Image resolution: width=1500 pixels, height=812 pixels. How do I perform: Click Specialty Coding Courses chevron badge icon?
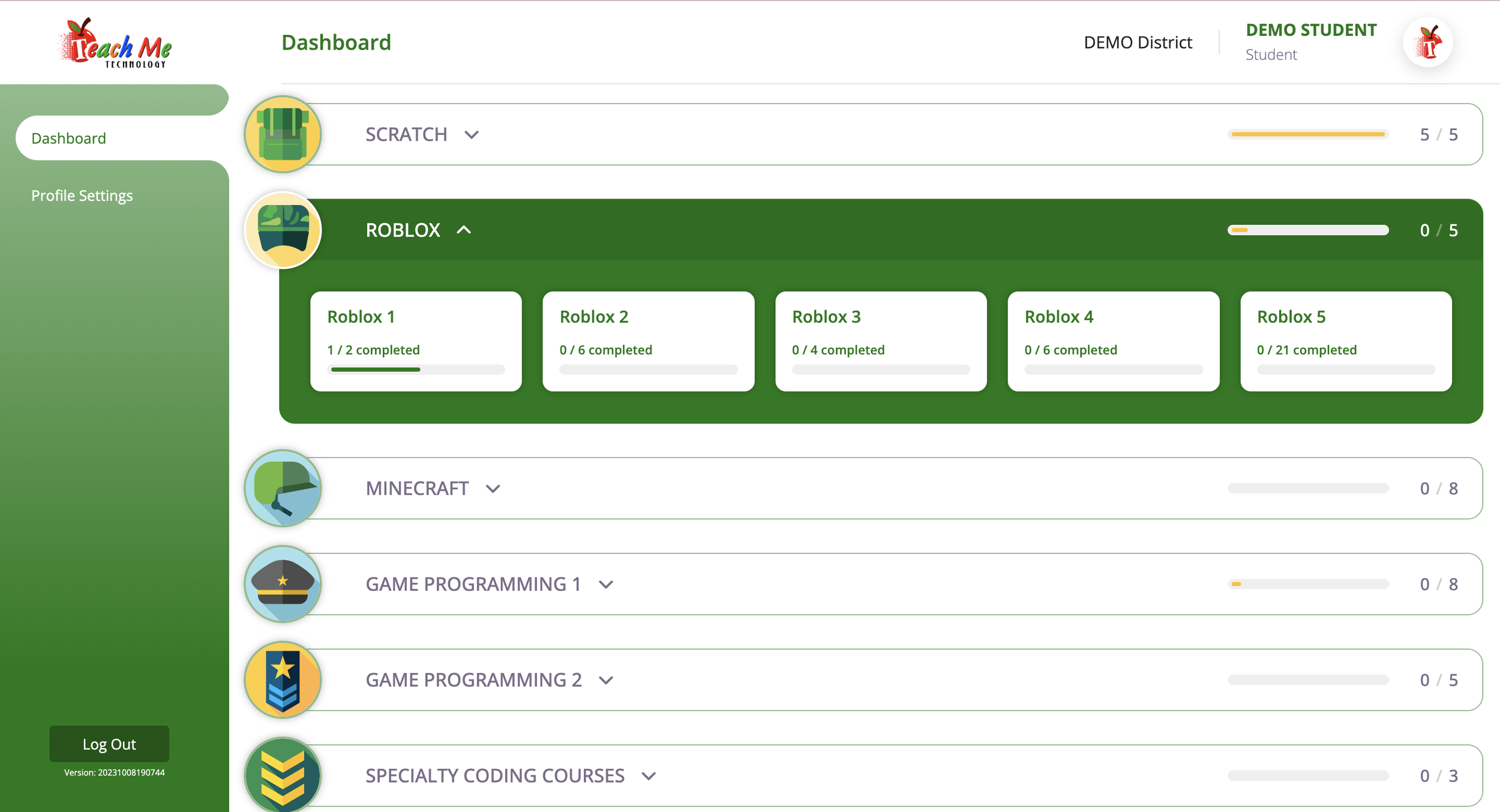(x=283, y=775)
